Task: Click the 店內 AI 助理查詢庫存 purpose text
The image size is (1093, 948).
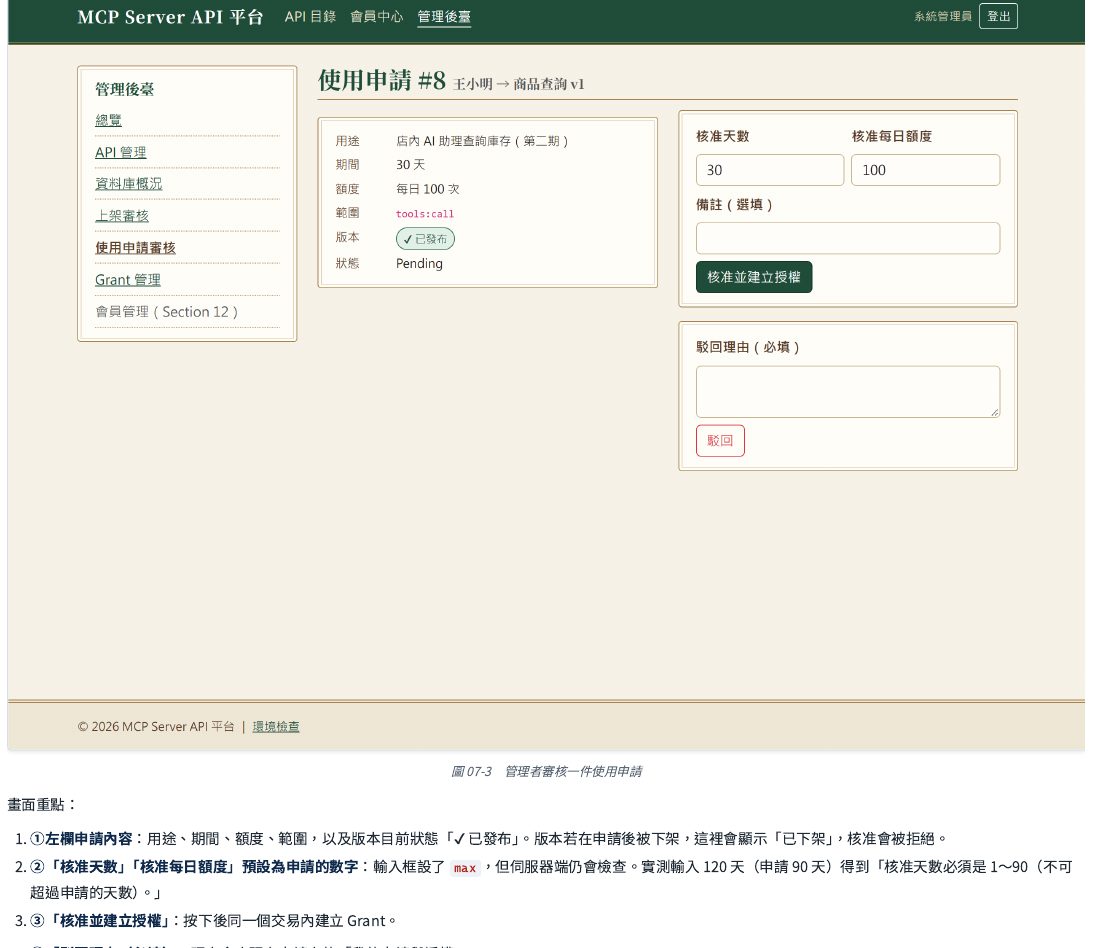Action: pyautogui.click(x=482, y=141)
